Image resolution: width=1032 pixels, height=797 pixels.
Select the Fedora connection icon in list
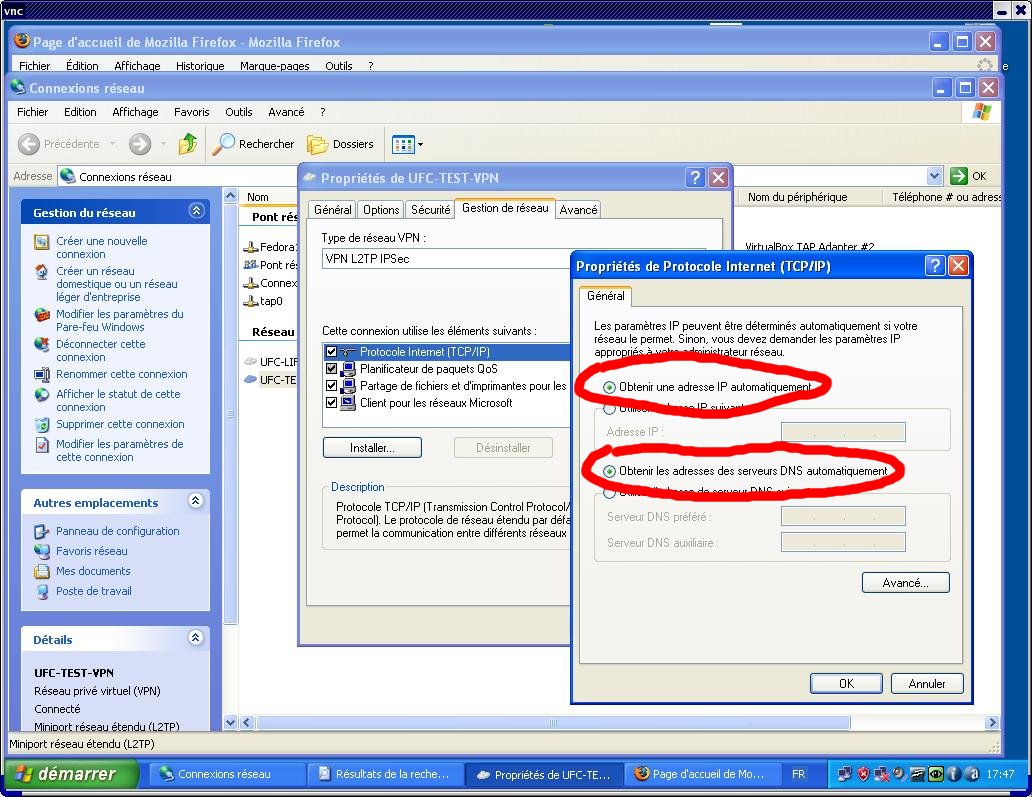tap(251, 247)
